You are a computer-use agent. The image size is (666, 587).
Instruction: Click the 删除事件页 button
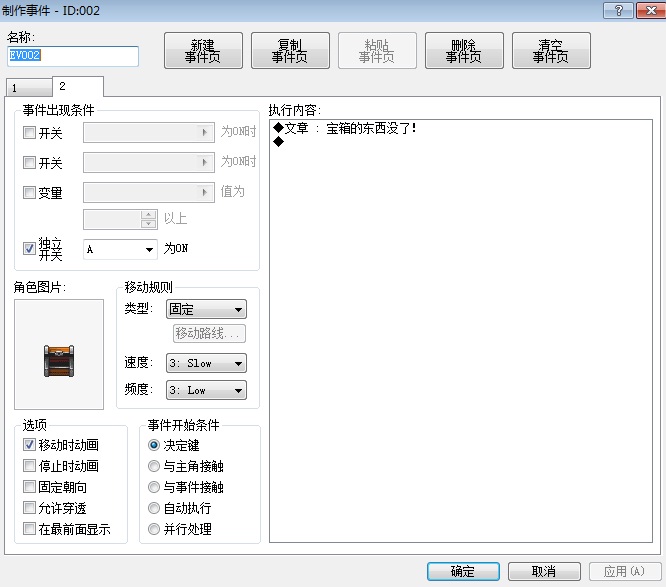coord(464,51)
